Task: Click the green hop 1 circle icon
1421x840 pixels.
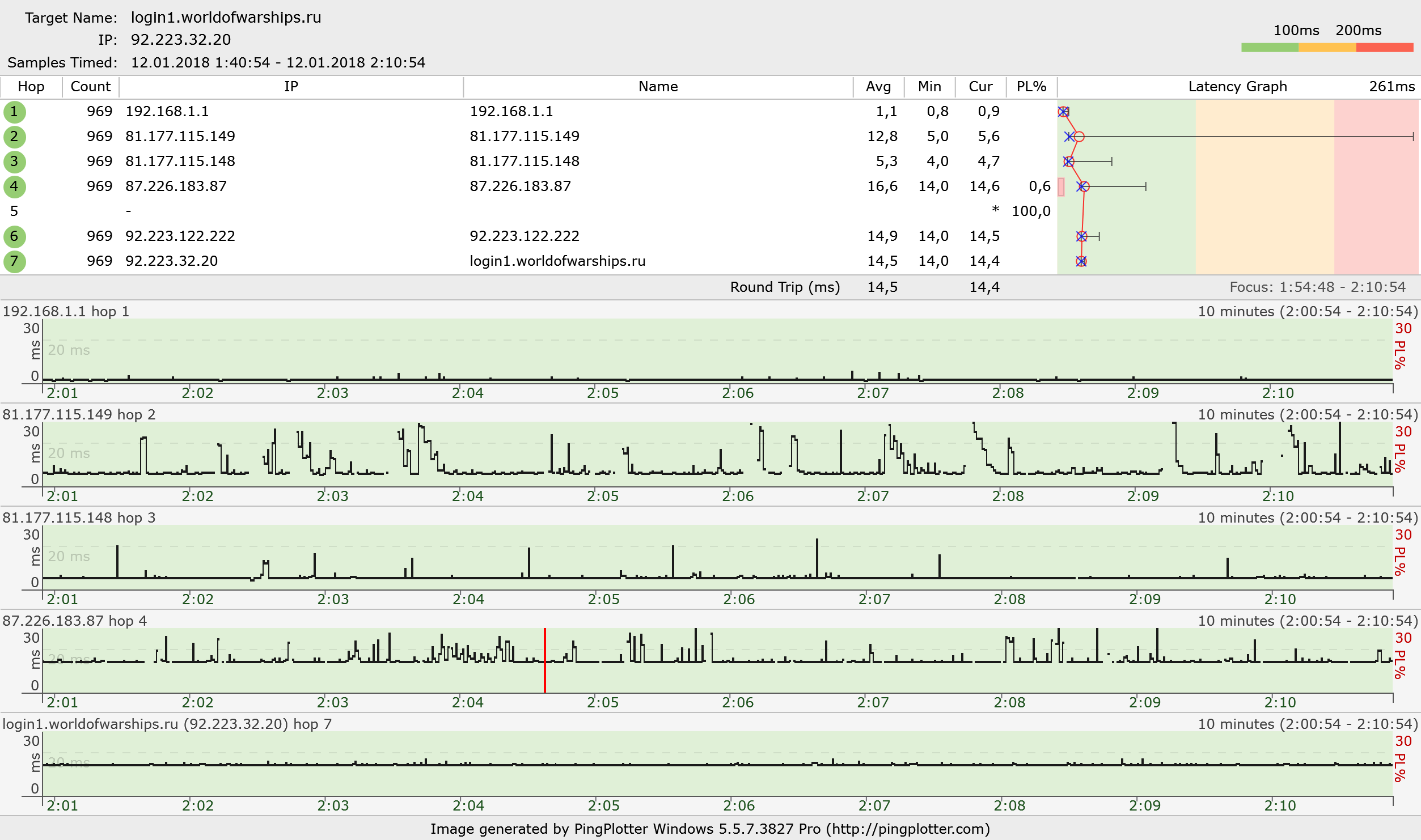Action: click(14, 112)
